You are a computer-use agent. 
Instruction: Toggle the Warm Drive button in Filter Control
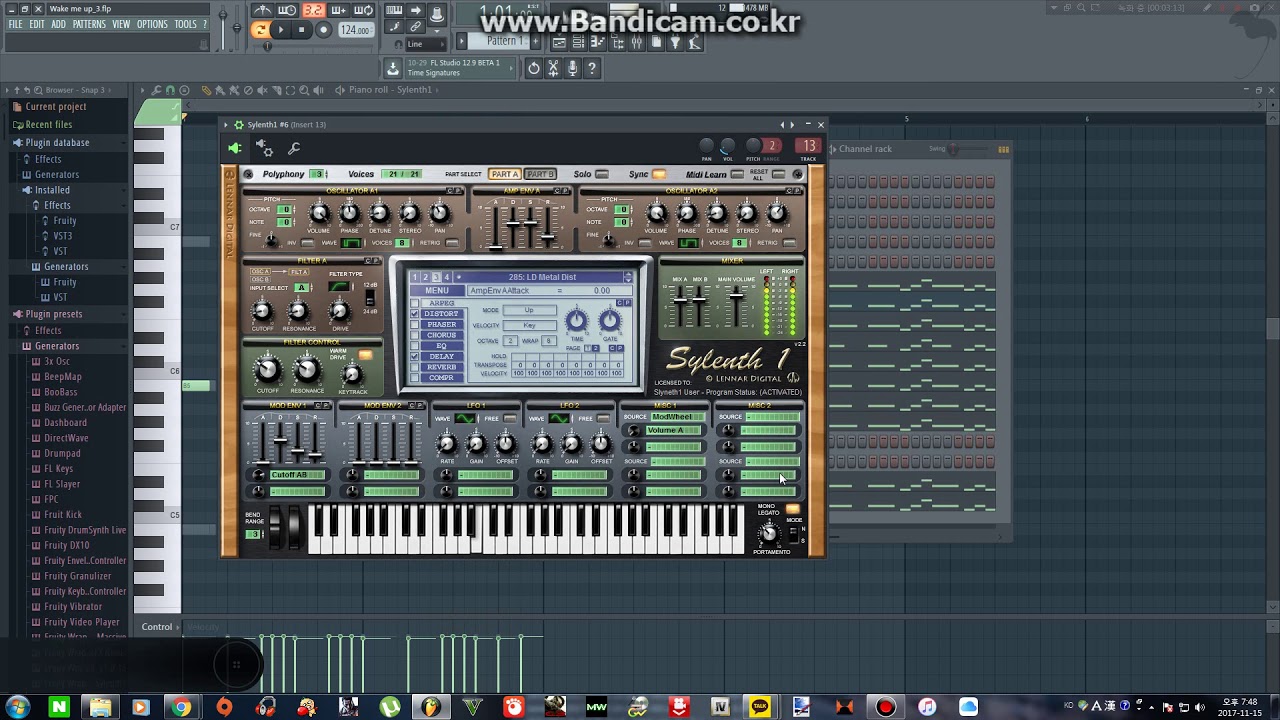[366, 356]
